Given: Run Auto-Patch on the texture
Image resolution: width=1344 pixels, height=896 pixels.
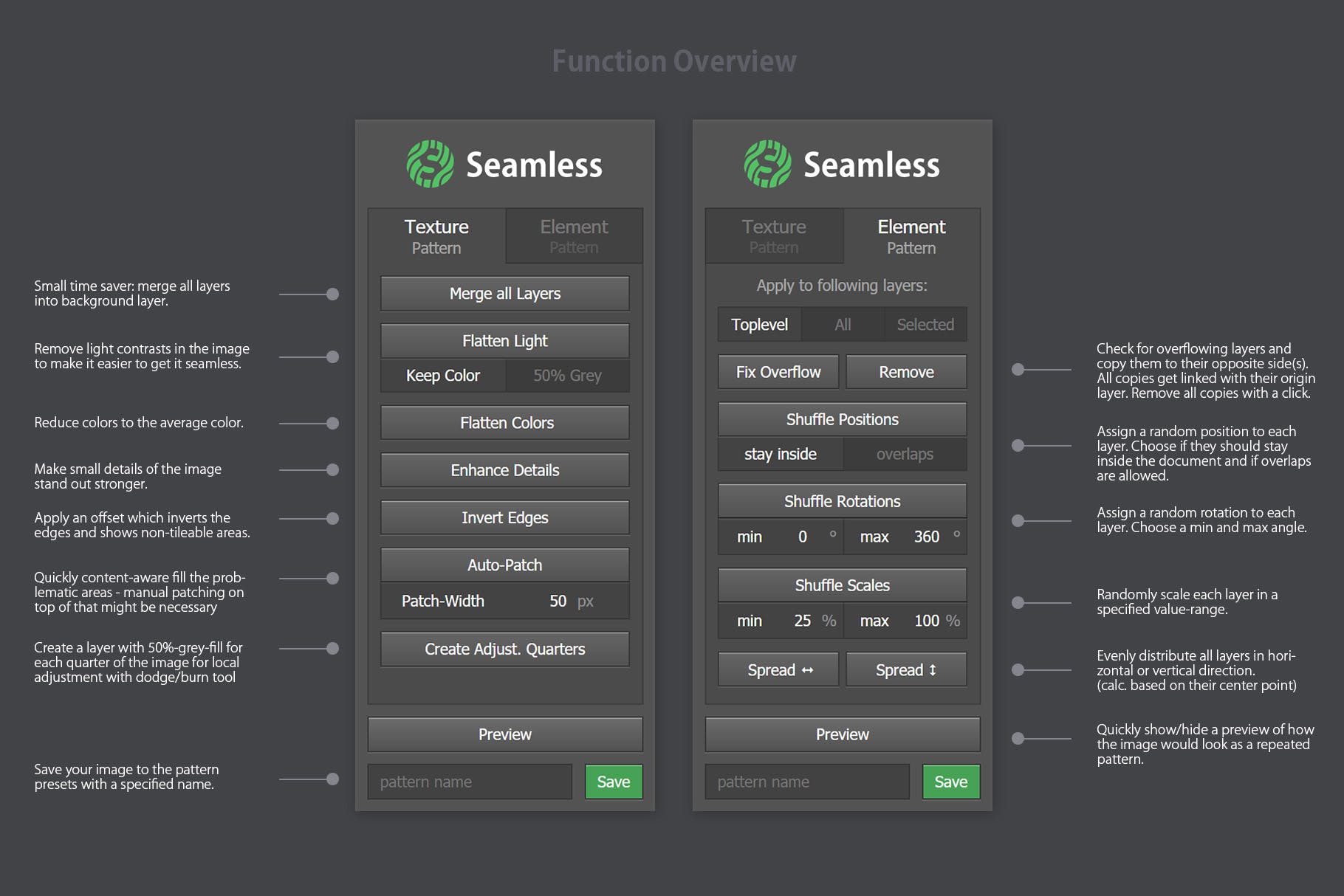Looking at the screenshot, I should click(505, 565).
